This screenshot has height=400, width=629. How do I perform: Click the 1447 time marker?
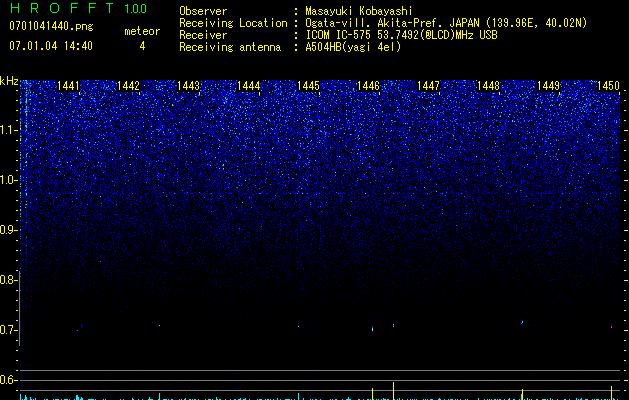[x=428, y=86]
